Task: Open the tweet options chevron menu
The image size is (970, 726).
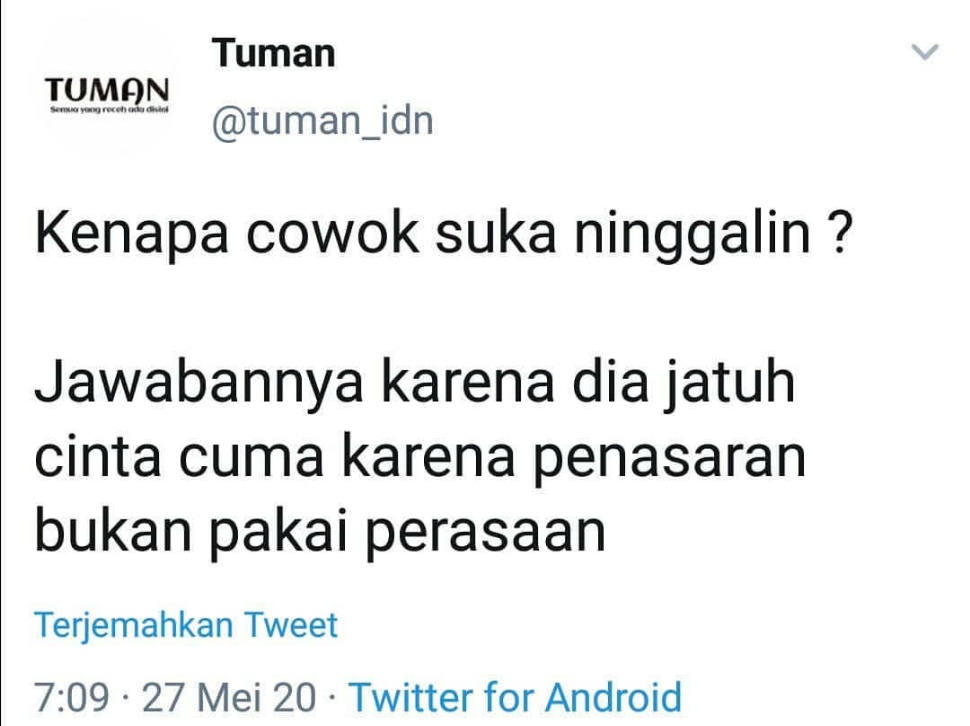Action: 925,52
